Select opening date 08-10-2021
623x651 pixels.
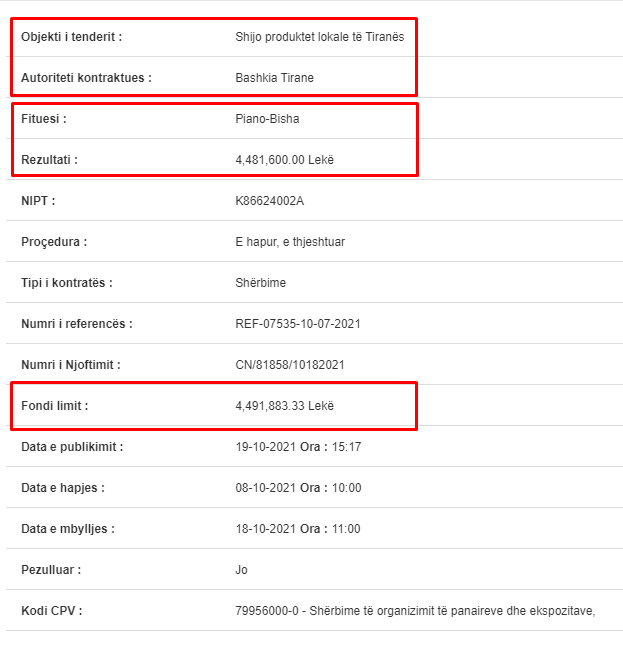click(x=266, y=488)
